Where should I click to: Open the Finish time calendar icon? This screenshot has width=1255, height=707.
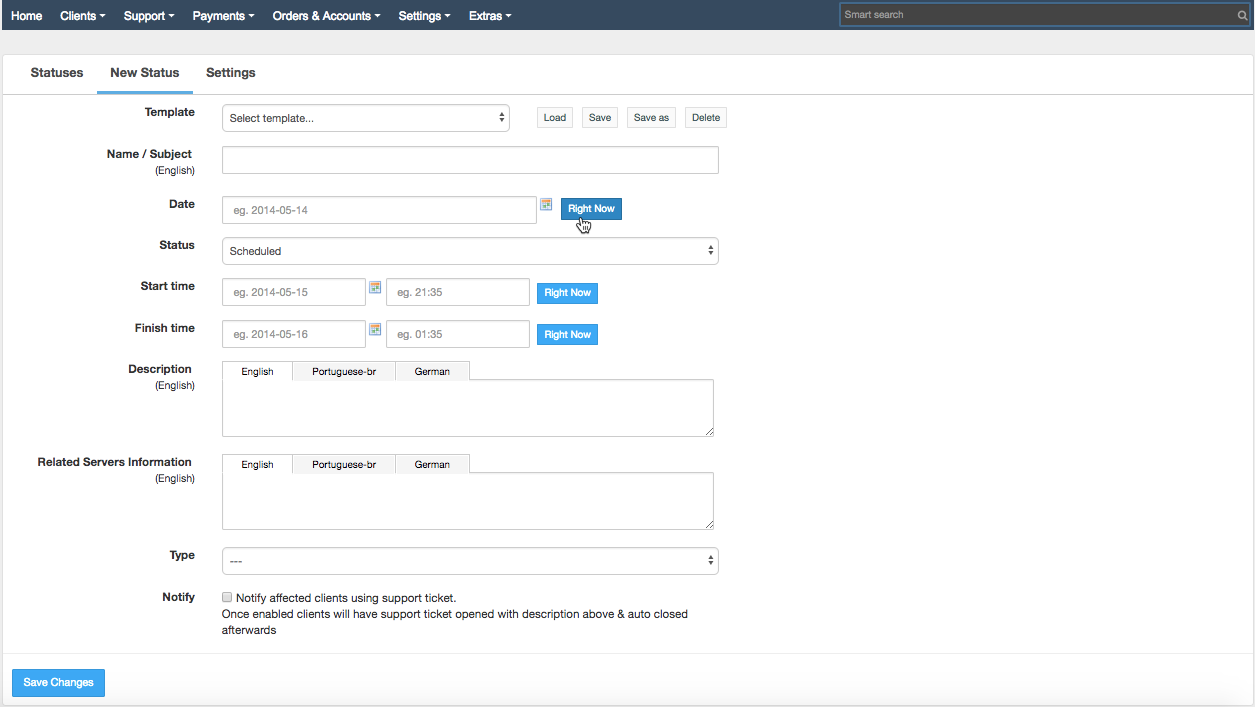(x=375, y=328)
